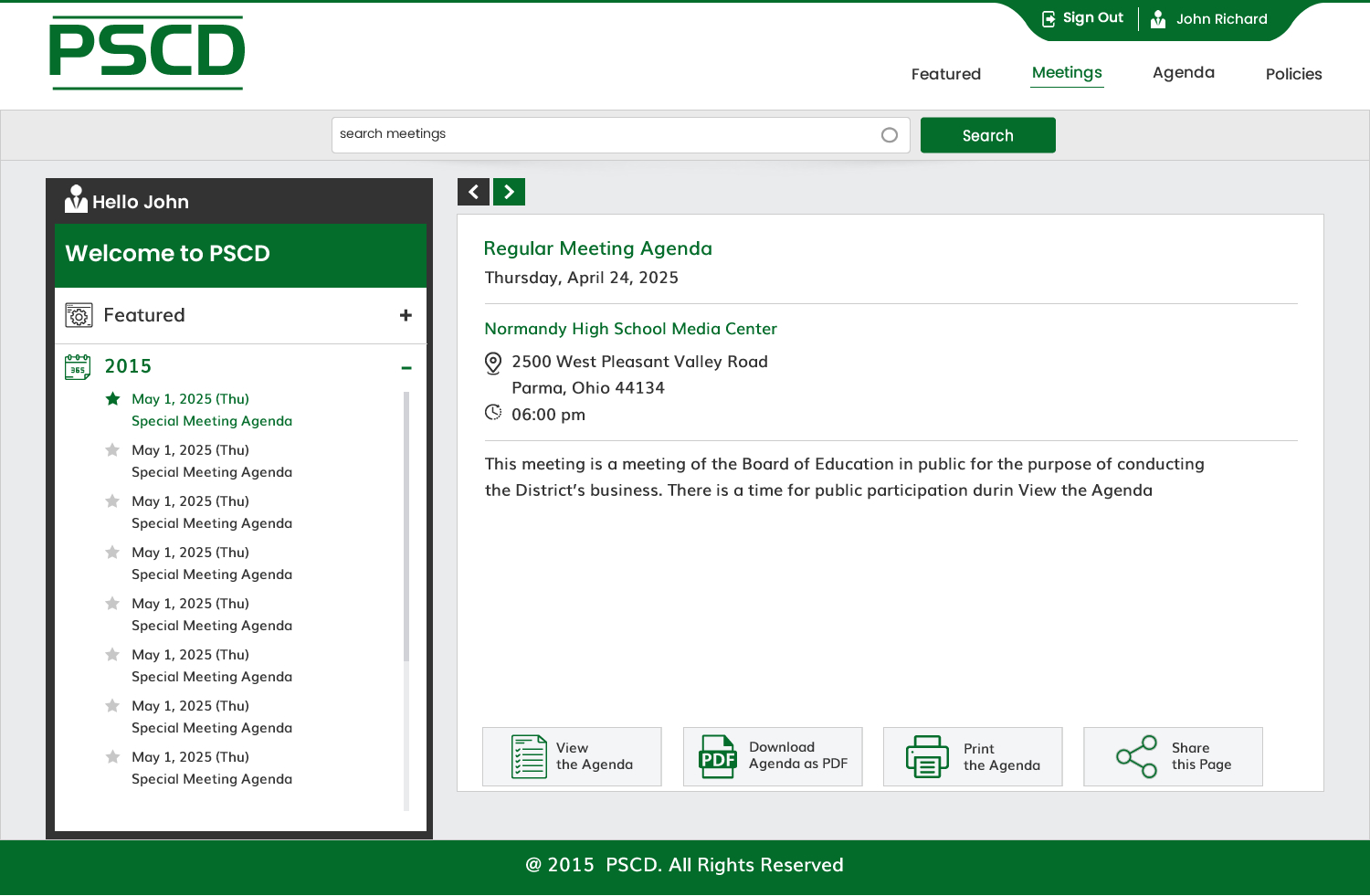Expand the Featured section with plus sign
This screenshot has height=896, width=1370.
[406, 315]
